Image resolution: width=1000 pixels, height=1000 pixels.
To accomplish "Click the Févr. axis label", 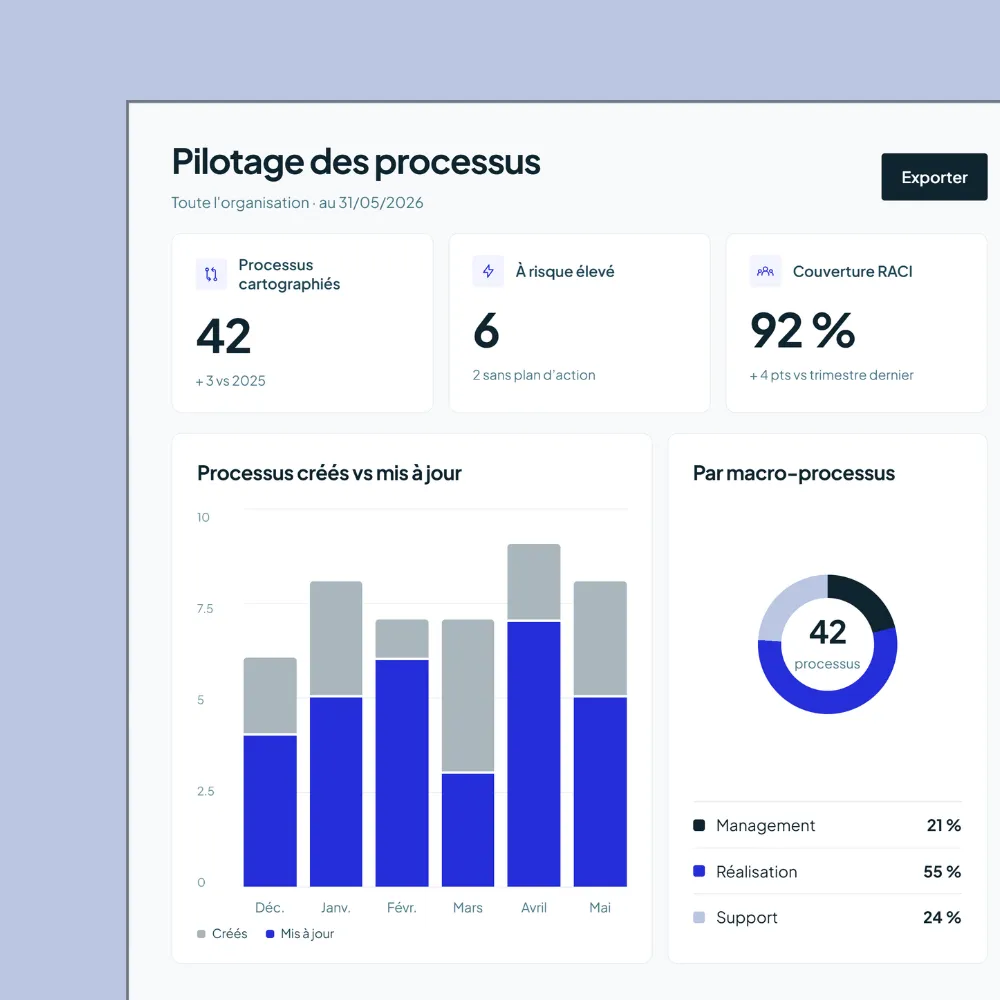I will pyautogui.click(x=402, y=908).
